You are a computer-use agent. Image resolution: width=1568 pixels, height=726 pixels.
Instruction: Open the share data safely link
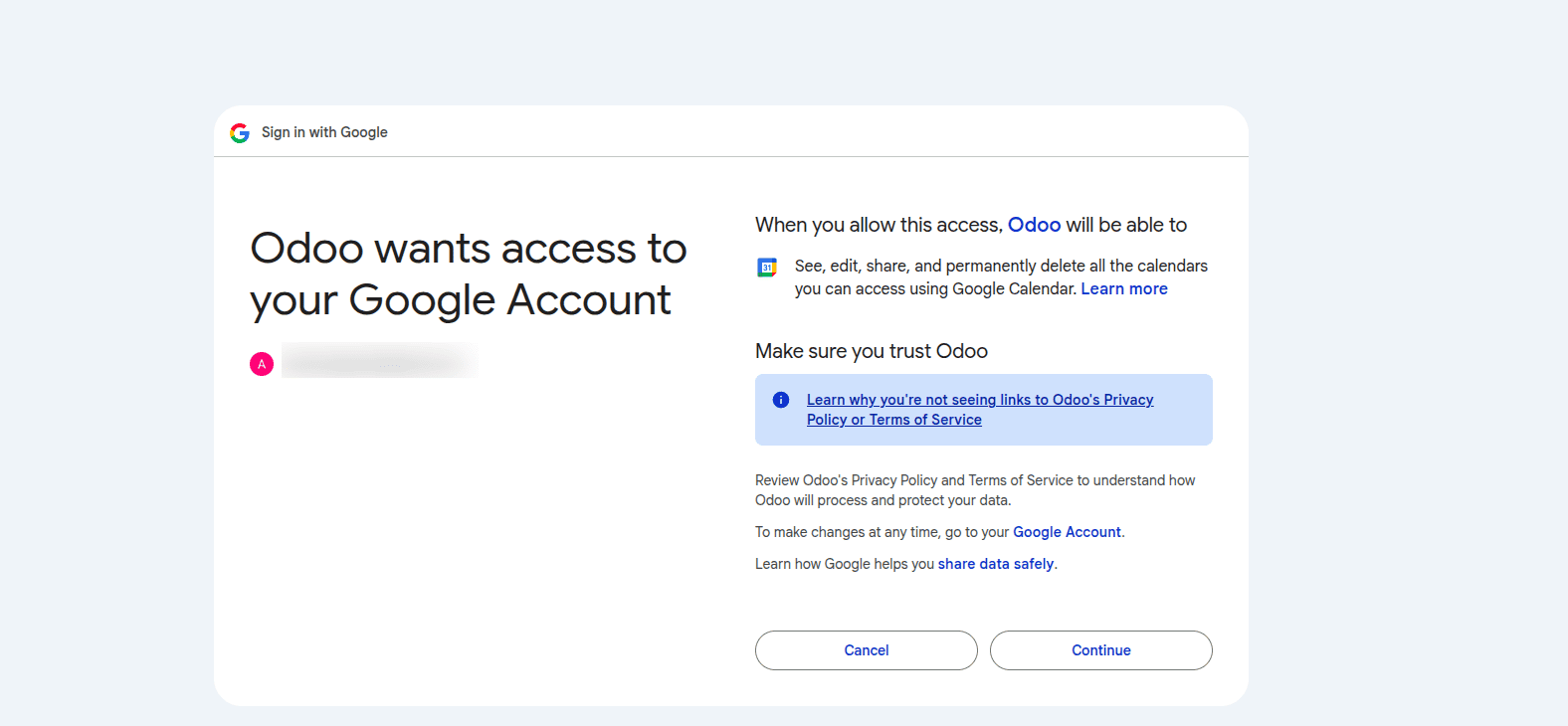click(x=996, y=564)
